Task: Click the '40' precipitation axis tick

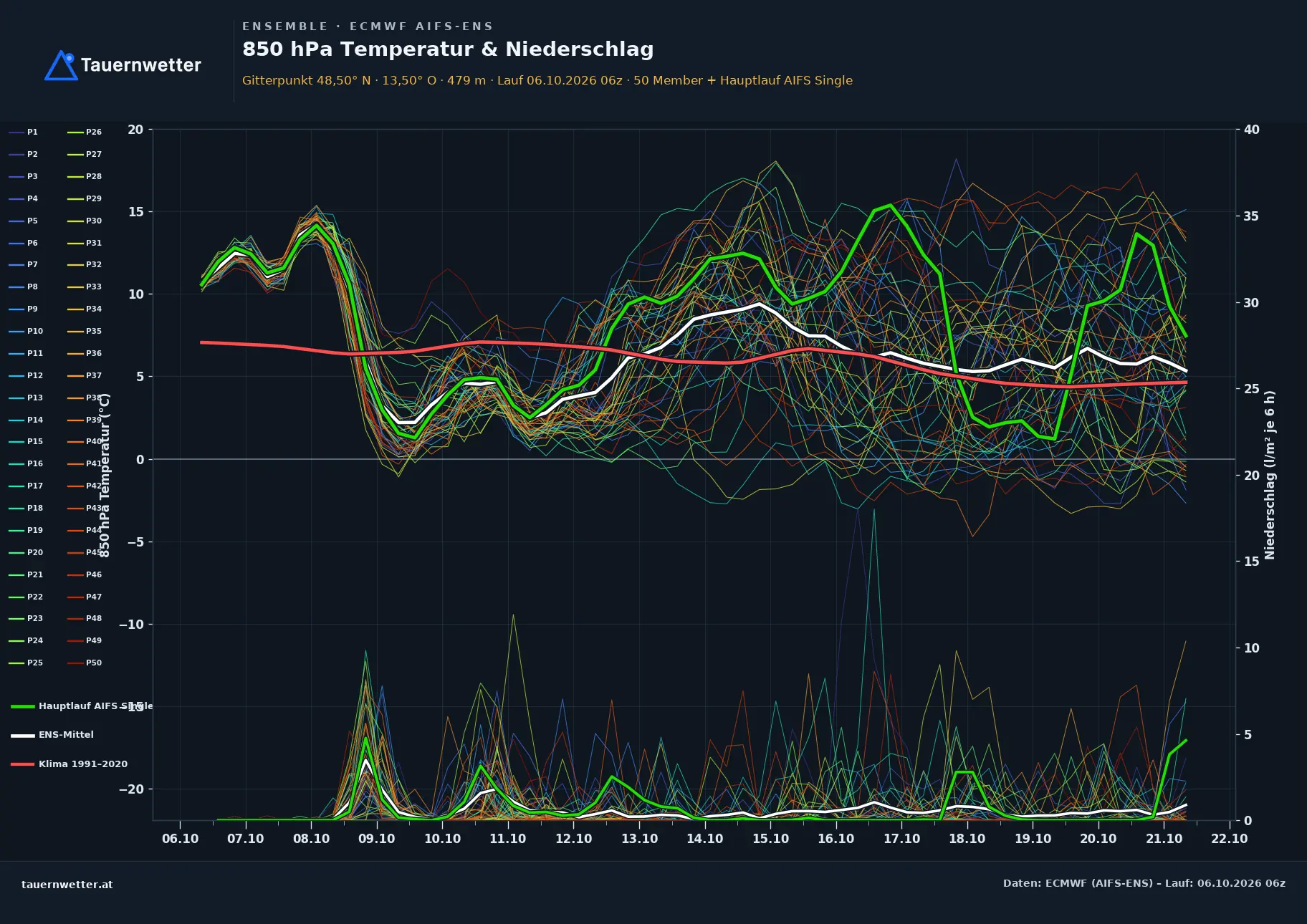Action: click(1251, 130)
